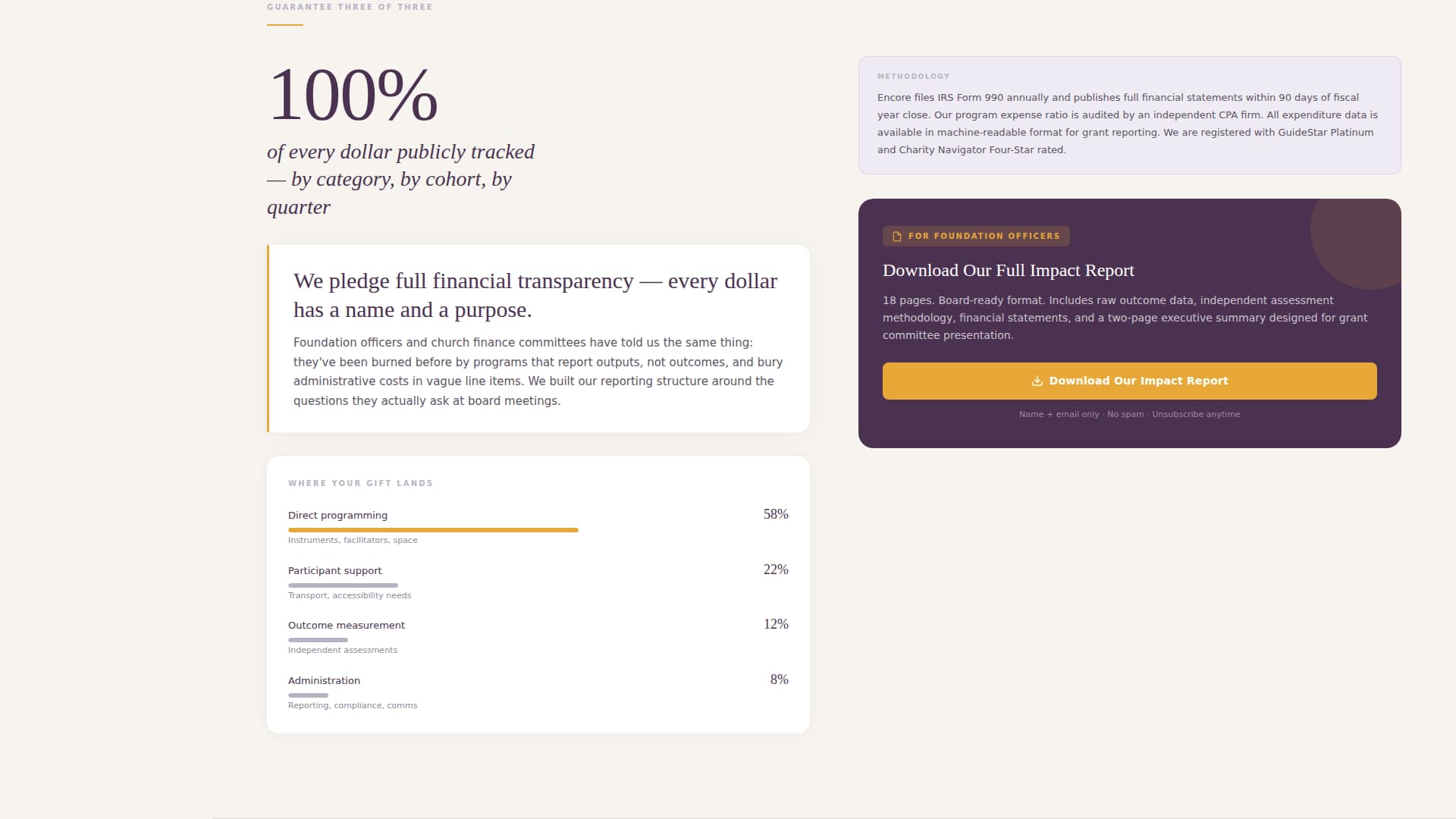
Task: Click the 8% figure for Administration
Action: click(x=779, y=679)
